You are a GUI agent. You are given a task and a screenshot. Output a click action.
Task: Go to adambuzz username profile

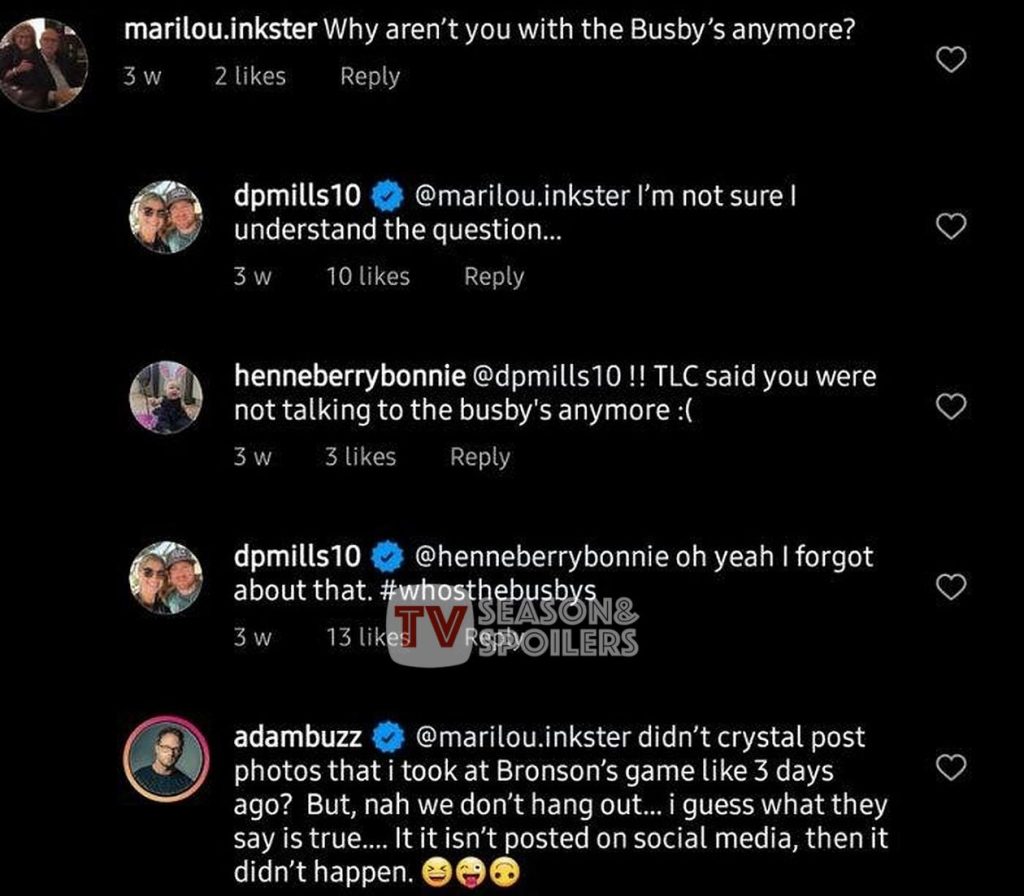(296, 737)
